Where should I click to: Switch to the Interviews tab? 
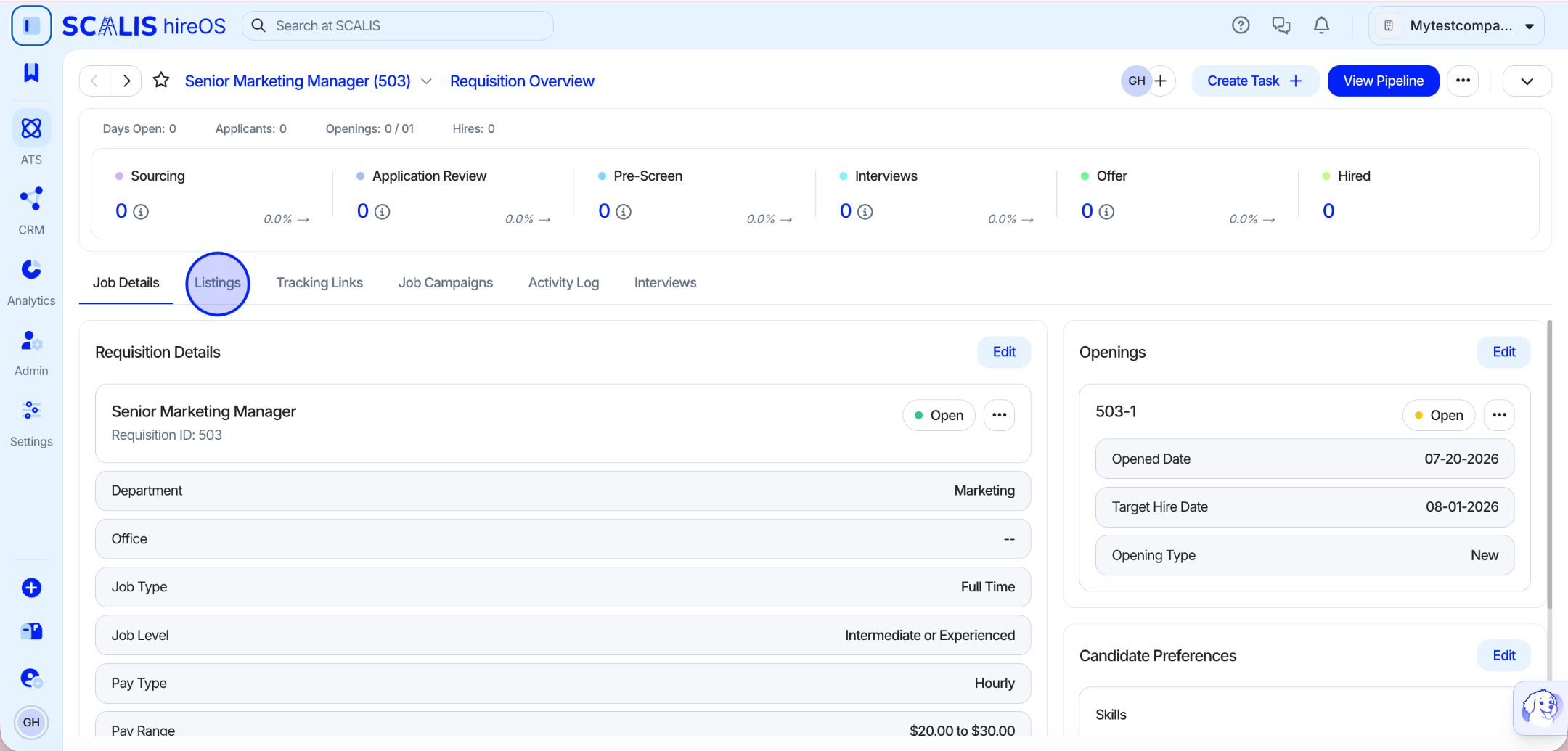coord(665,282)
